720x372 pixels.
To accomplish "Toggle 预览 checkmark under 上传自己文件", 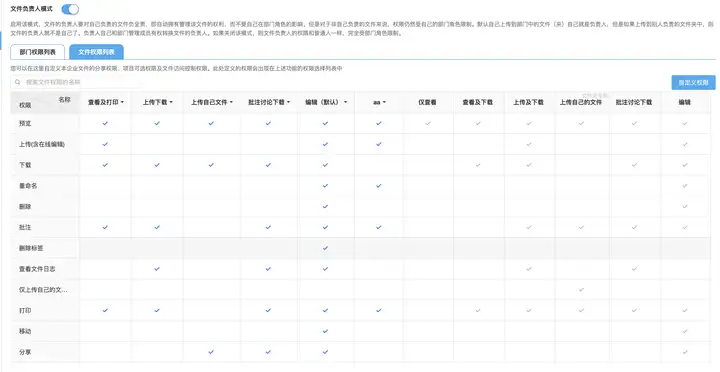I will point(211,124).
